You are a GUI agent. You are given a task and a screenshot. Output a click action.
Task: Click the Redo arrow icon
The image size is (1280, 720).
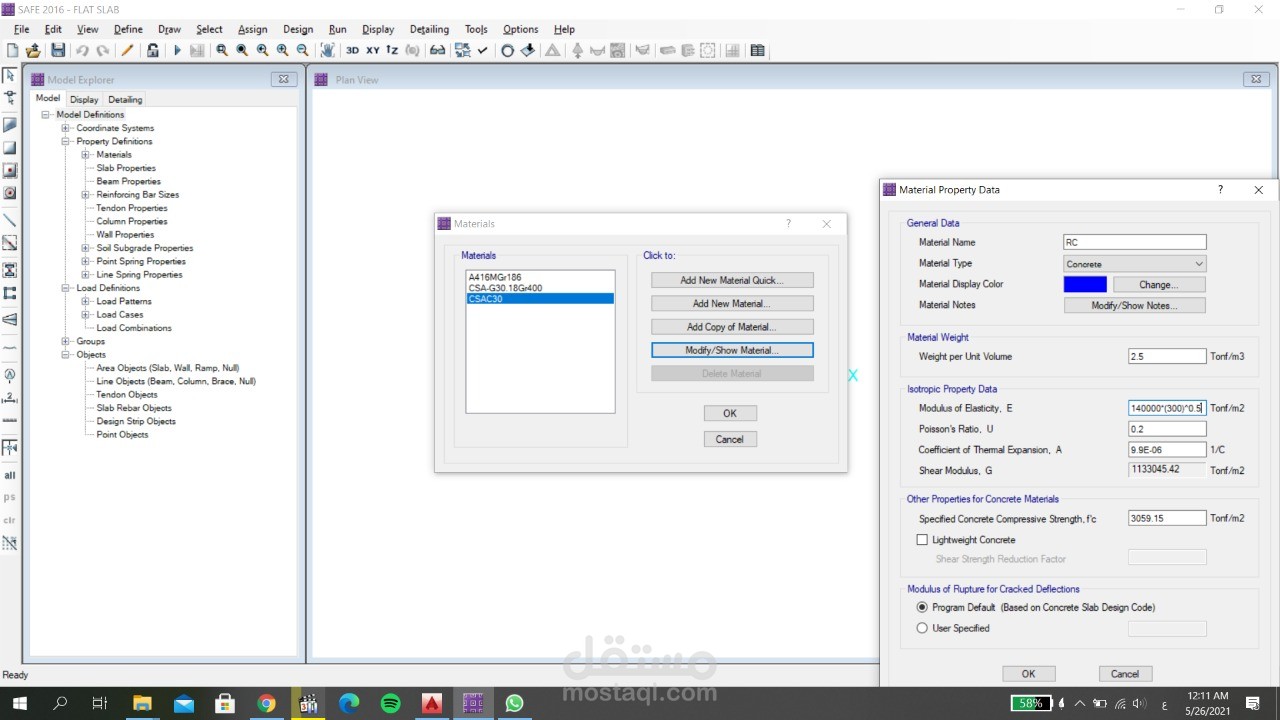[x=102, y=50]
